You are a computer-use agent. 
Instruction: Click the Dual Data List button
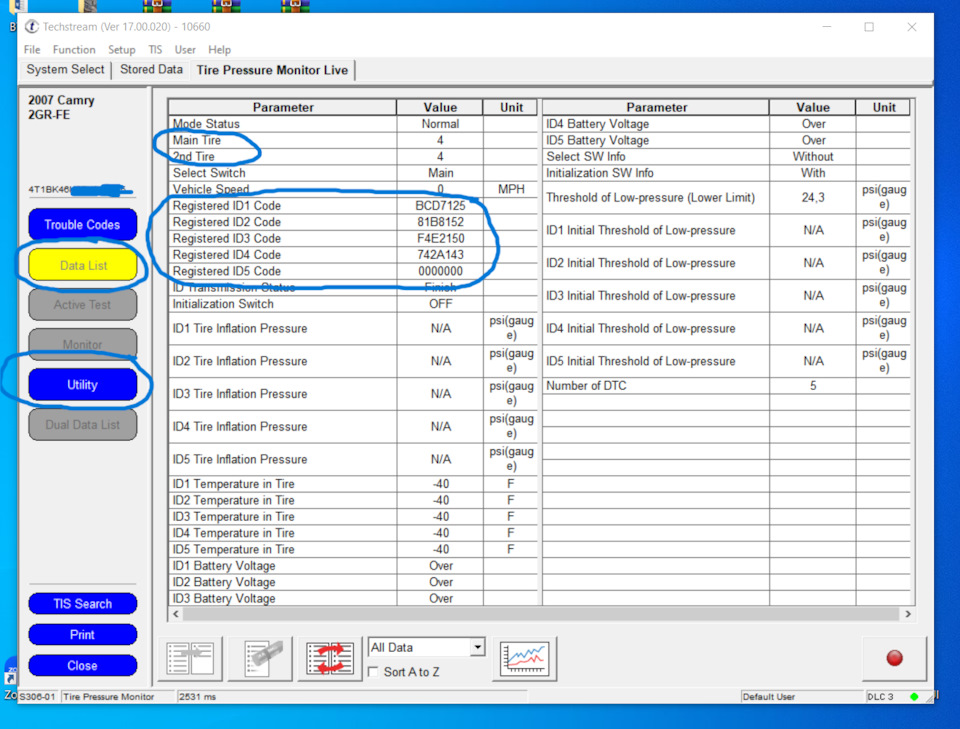coord(82,424)
